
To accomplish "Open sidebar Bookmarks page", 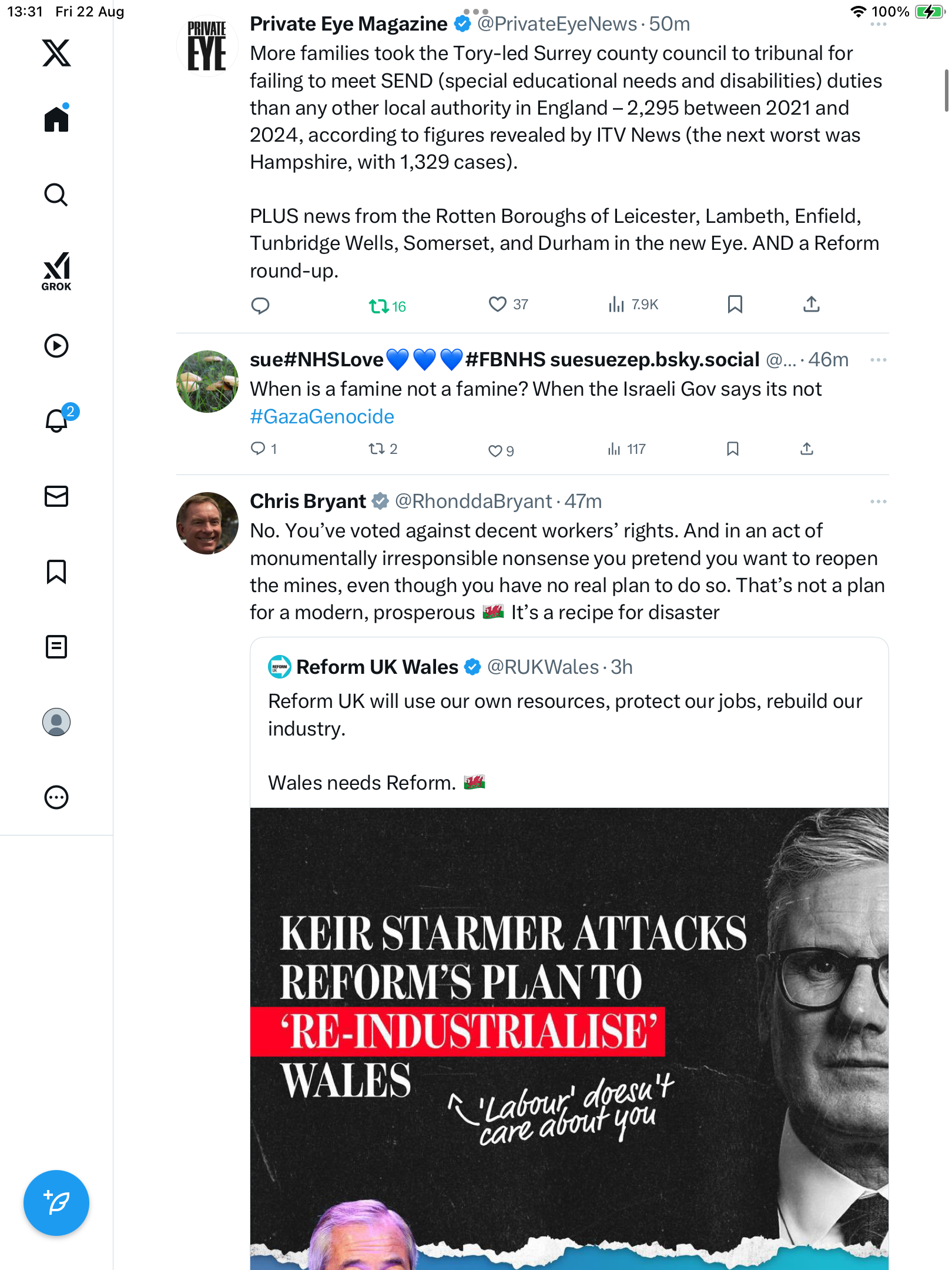I will point(56,571).
